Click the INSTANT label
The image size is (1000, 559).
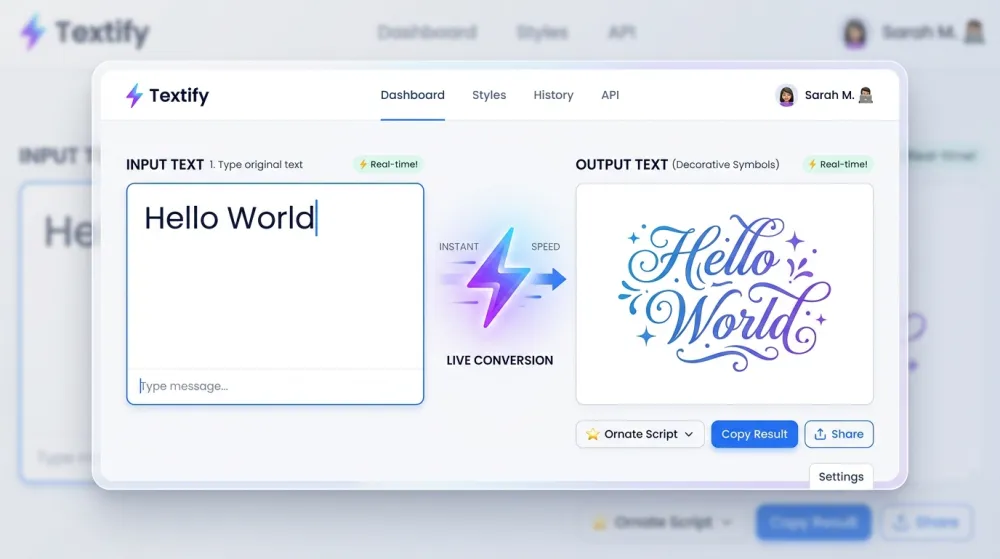[459, 247]
